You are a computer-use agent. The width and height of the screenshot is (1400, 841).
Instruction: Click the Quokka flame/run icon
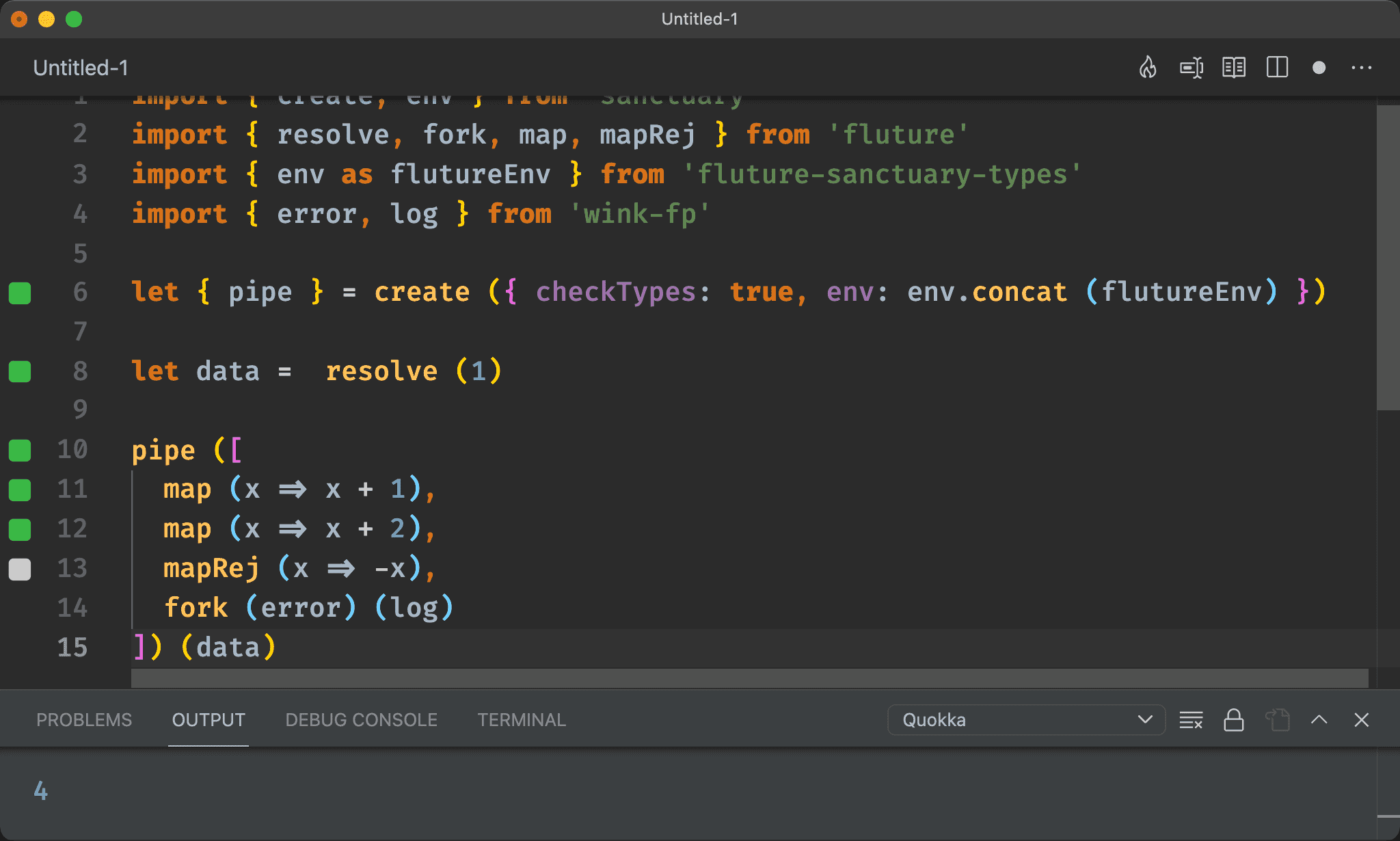pos(1148,68)
